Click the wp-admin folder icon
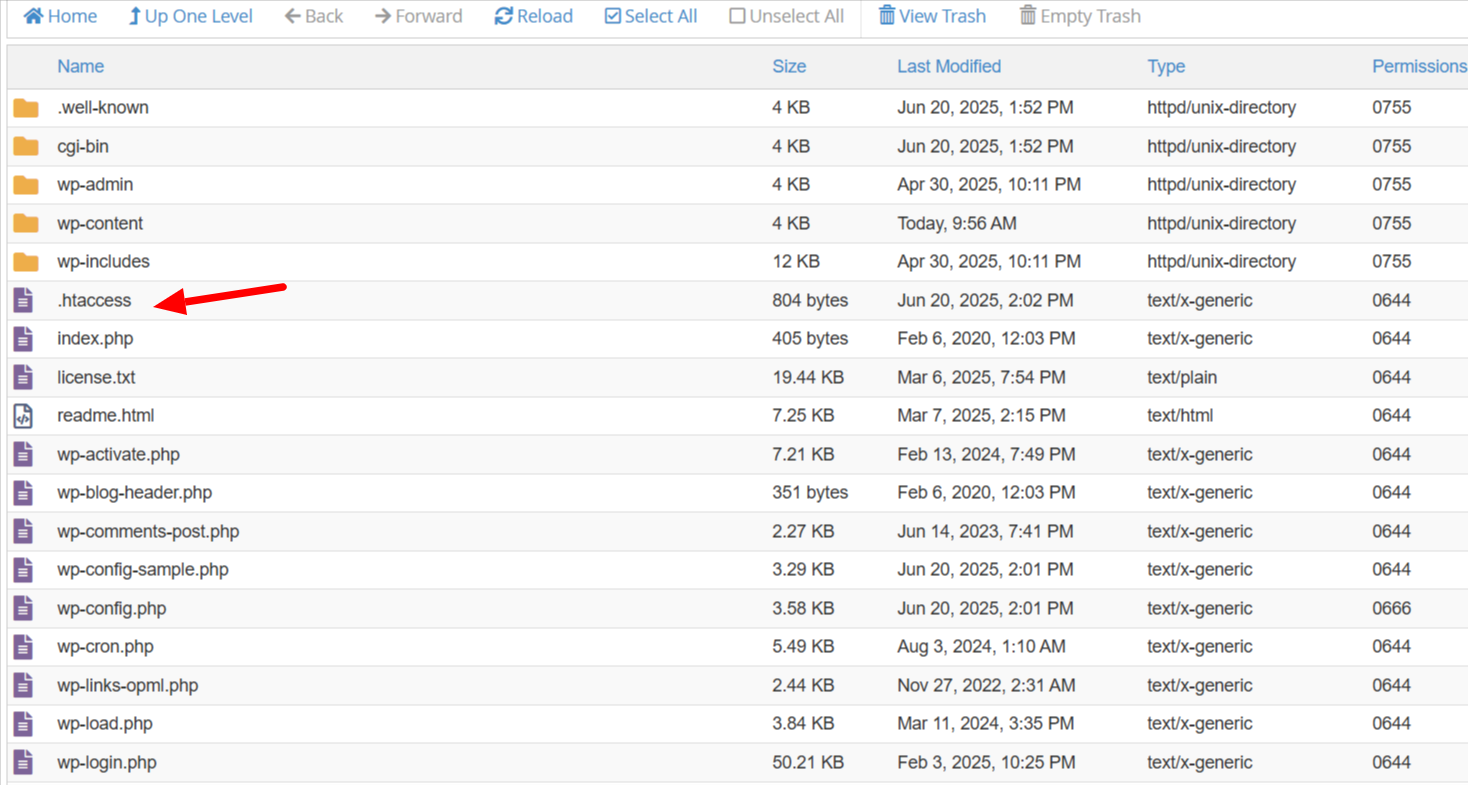 coord(26,185)
